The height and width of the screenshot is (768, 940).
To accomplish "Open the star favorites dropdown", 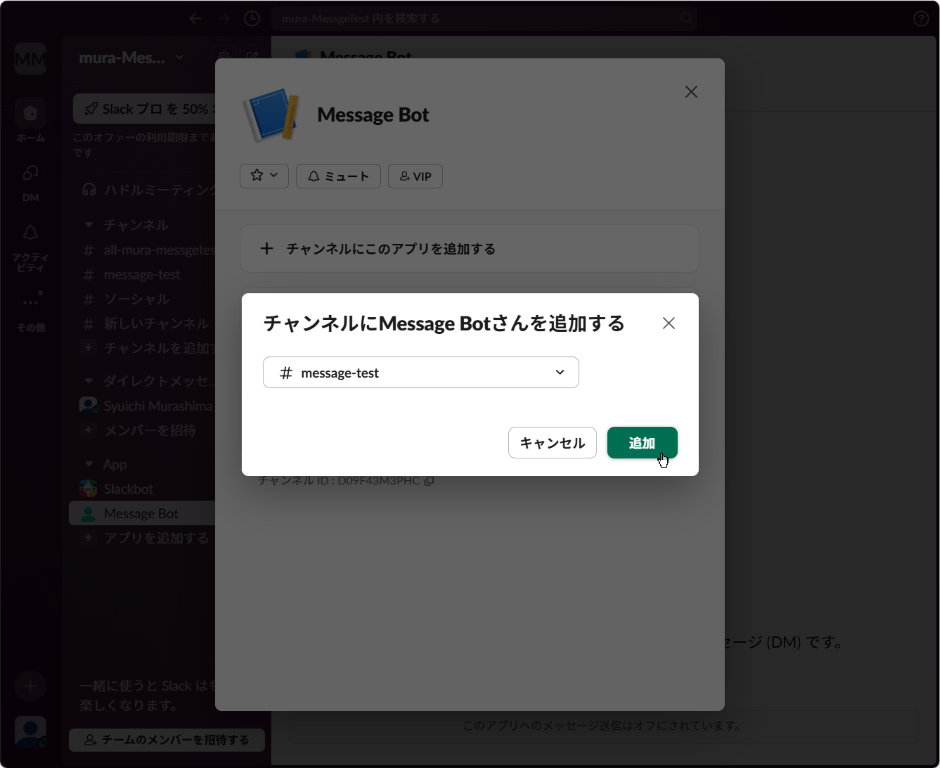I will (x=264, y=176).
